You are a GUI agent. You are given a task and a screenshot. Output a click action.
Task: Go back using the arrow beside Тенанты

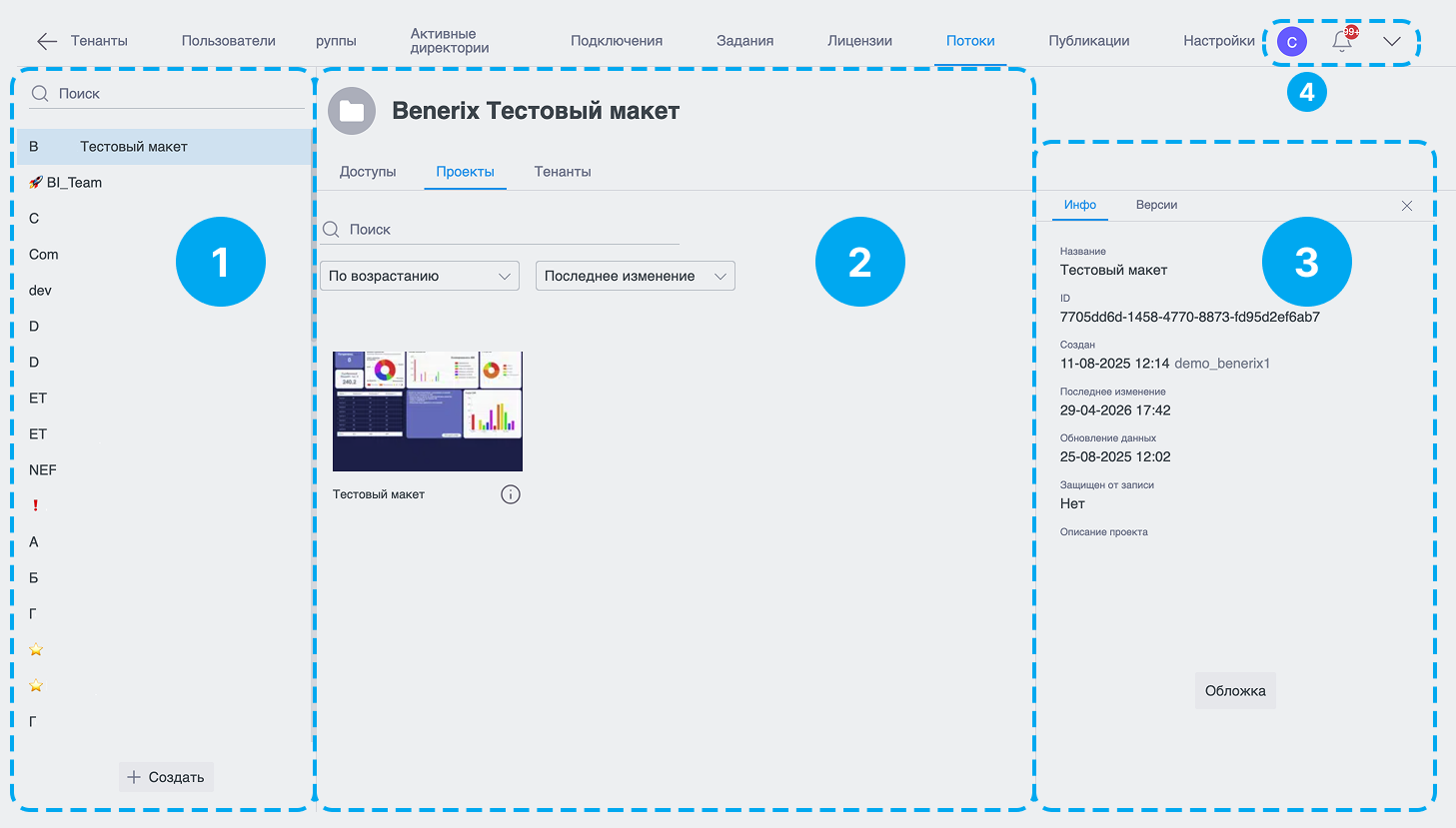47,41
